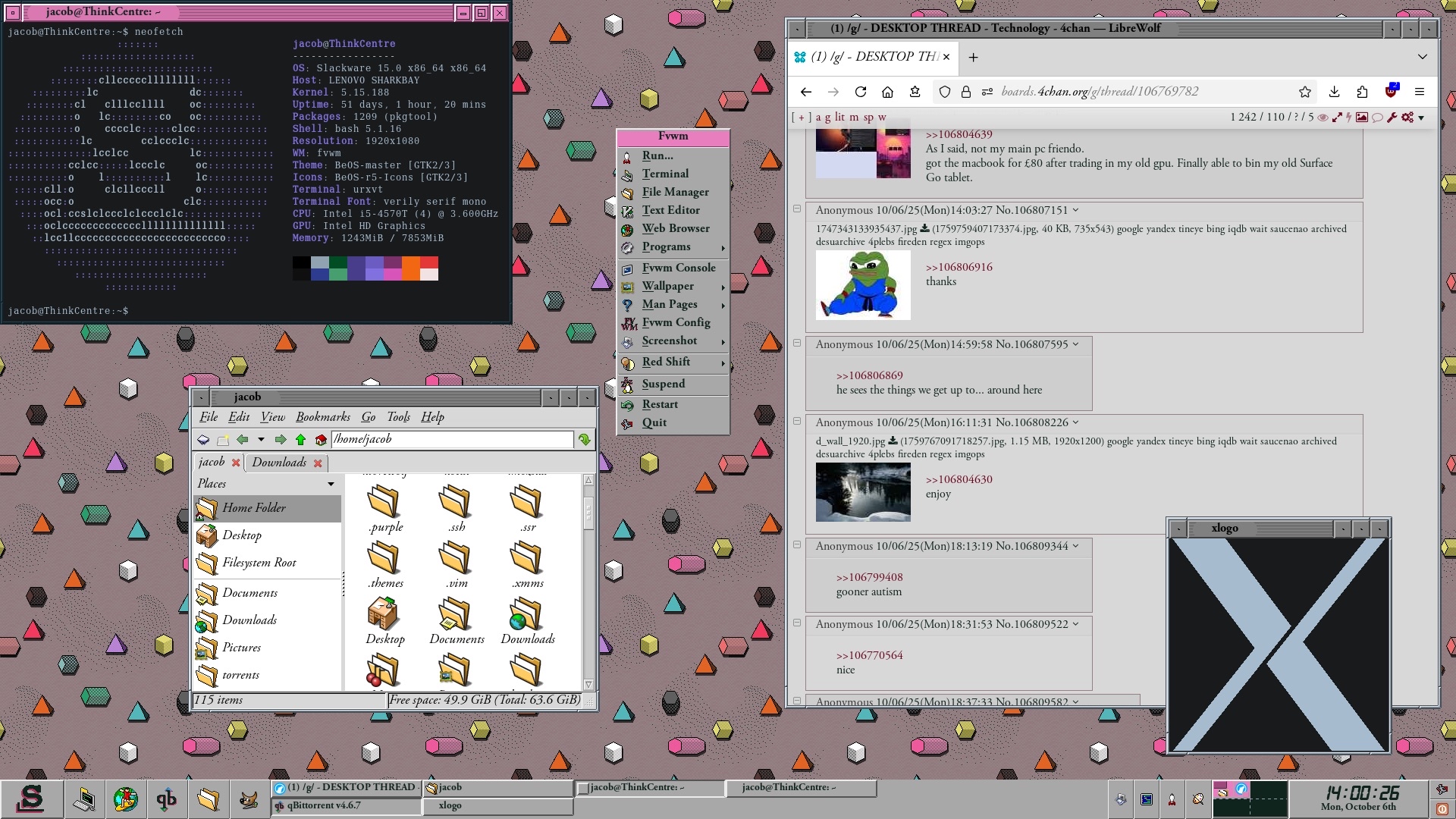Open the 4chan X gallery image icon
This screenshot has width=1456, height=819.
click(1362, 117)
